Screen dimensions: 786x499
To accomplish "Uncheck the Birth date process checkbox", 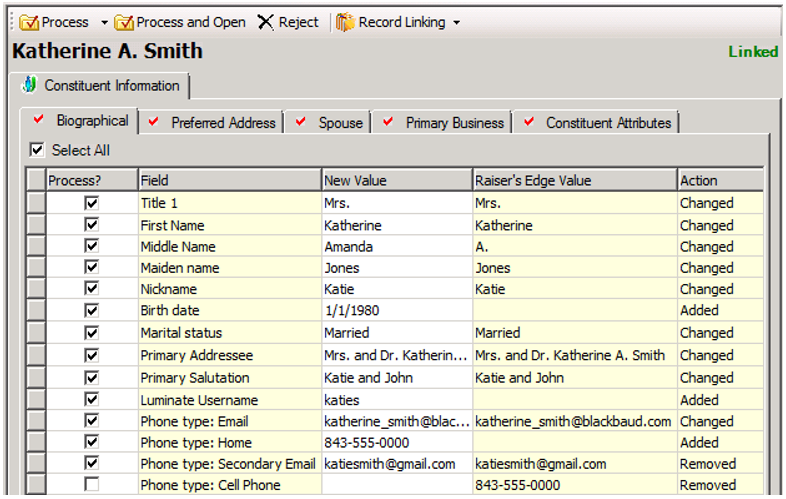I will (92, 310).
